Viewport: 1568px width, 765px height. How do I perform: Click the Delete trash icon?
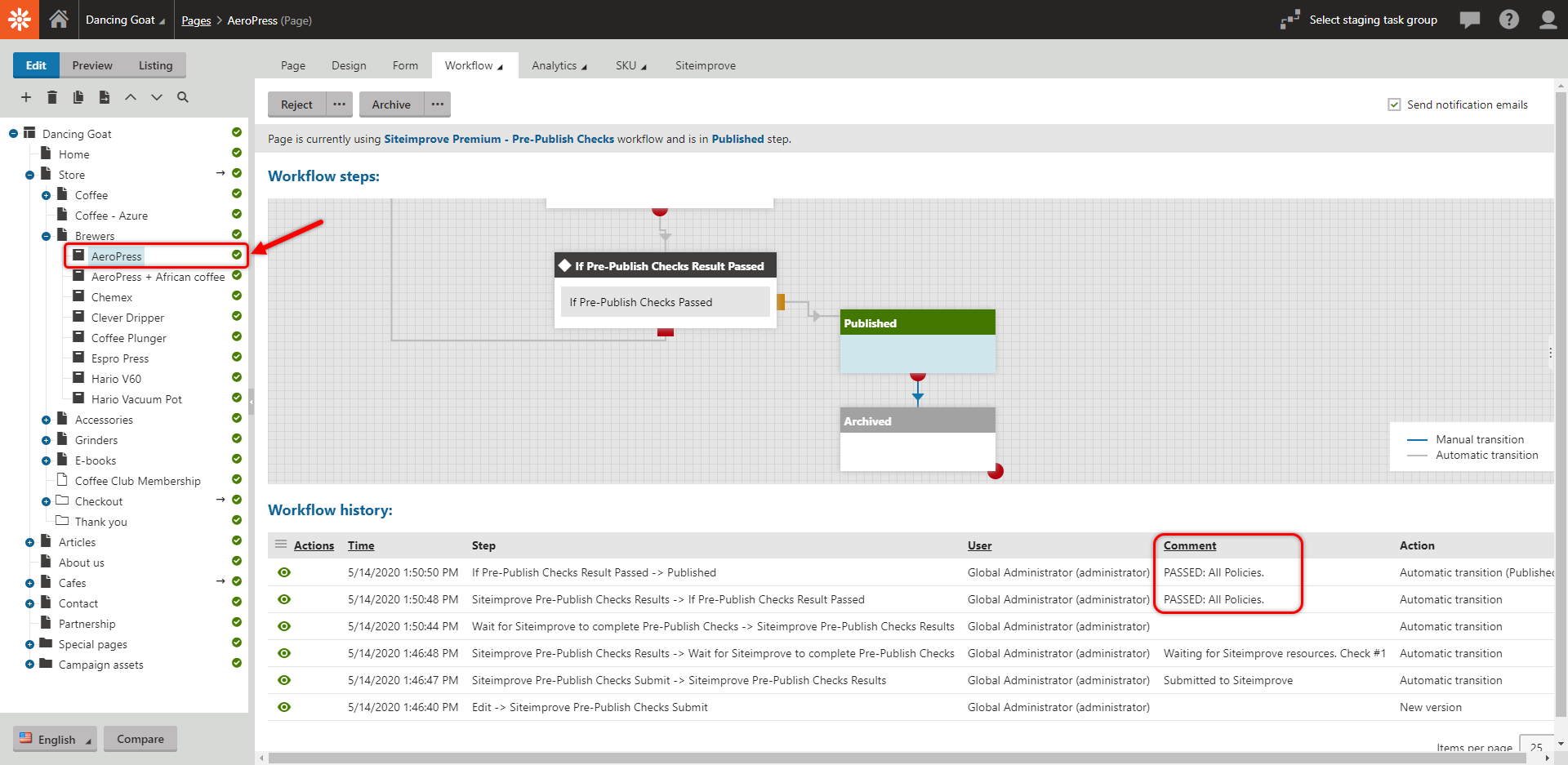[52, 97]
